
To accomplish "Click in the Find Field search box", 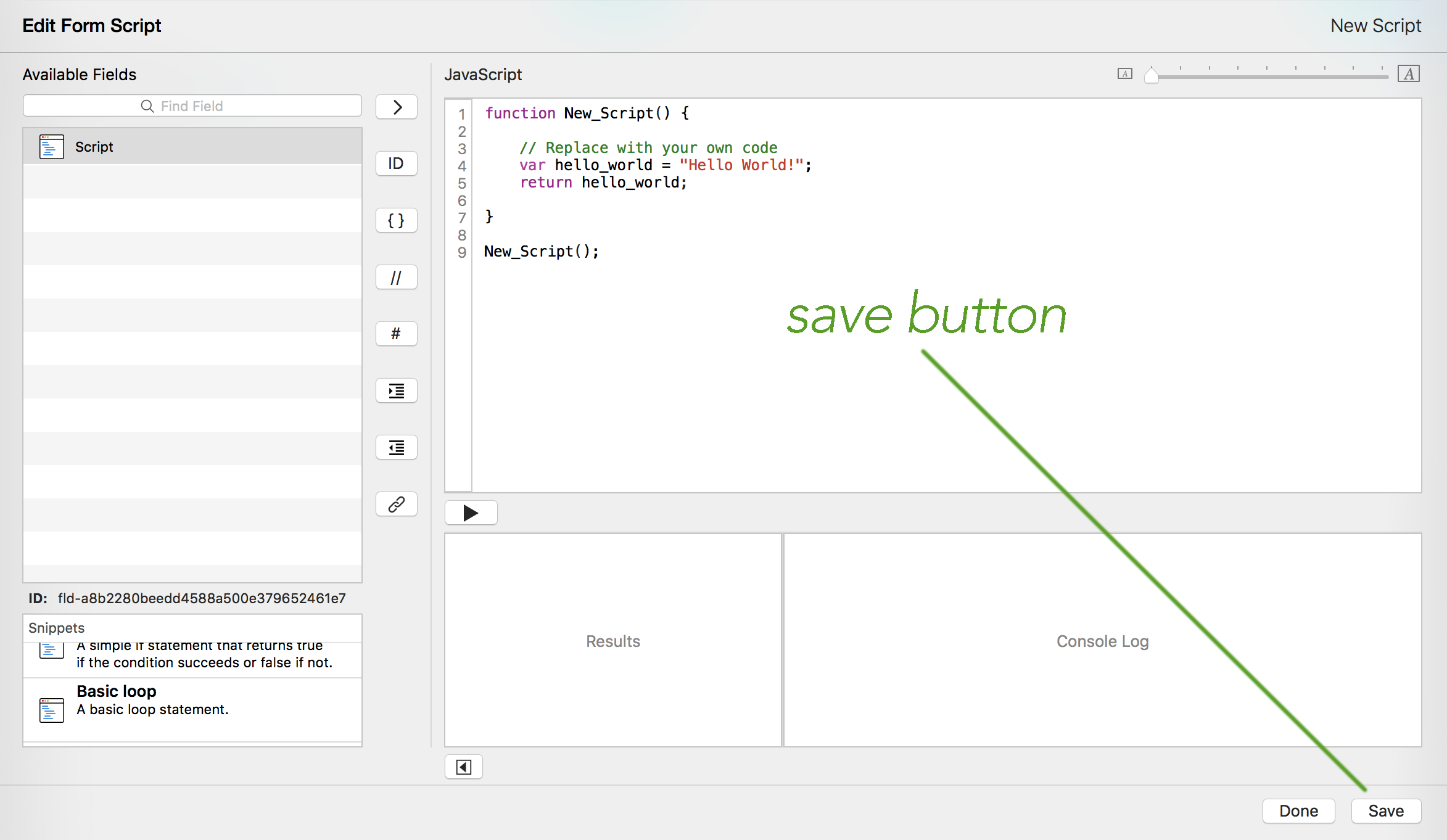I will point(192,106).
